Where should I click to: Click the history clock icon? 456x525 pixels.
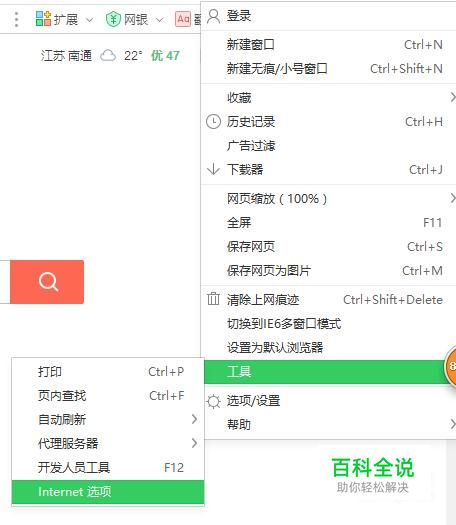213,122
